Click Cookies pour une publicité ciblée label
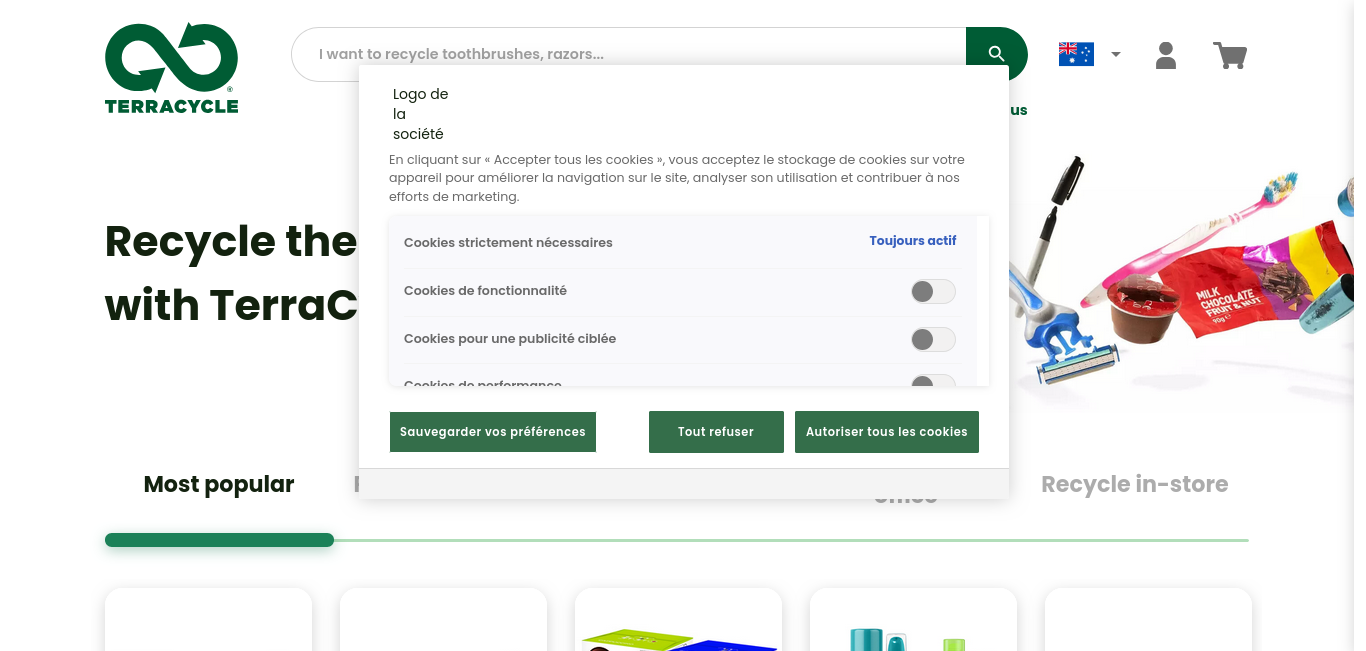Screen dimensions: 1366x651 (x=510, y=339)
